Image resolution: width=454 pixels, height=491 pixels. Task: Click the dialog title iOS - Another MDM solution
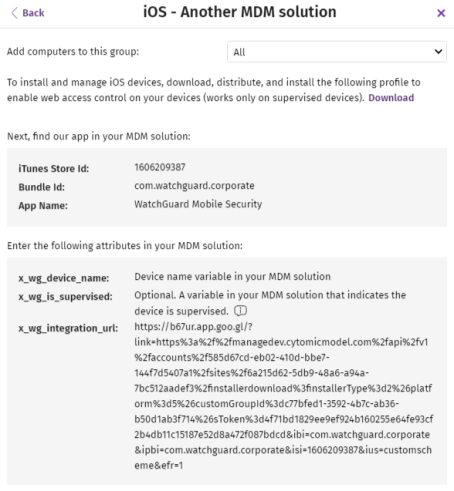(240, 12)
